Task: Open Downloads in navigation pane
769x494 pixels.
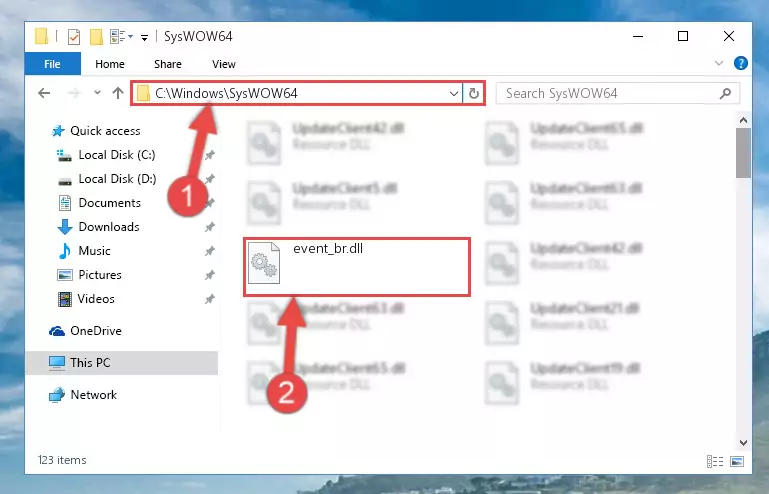Action: coord(109,227)
